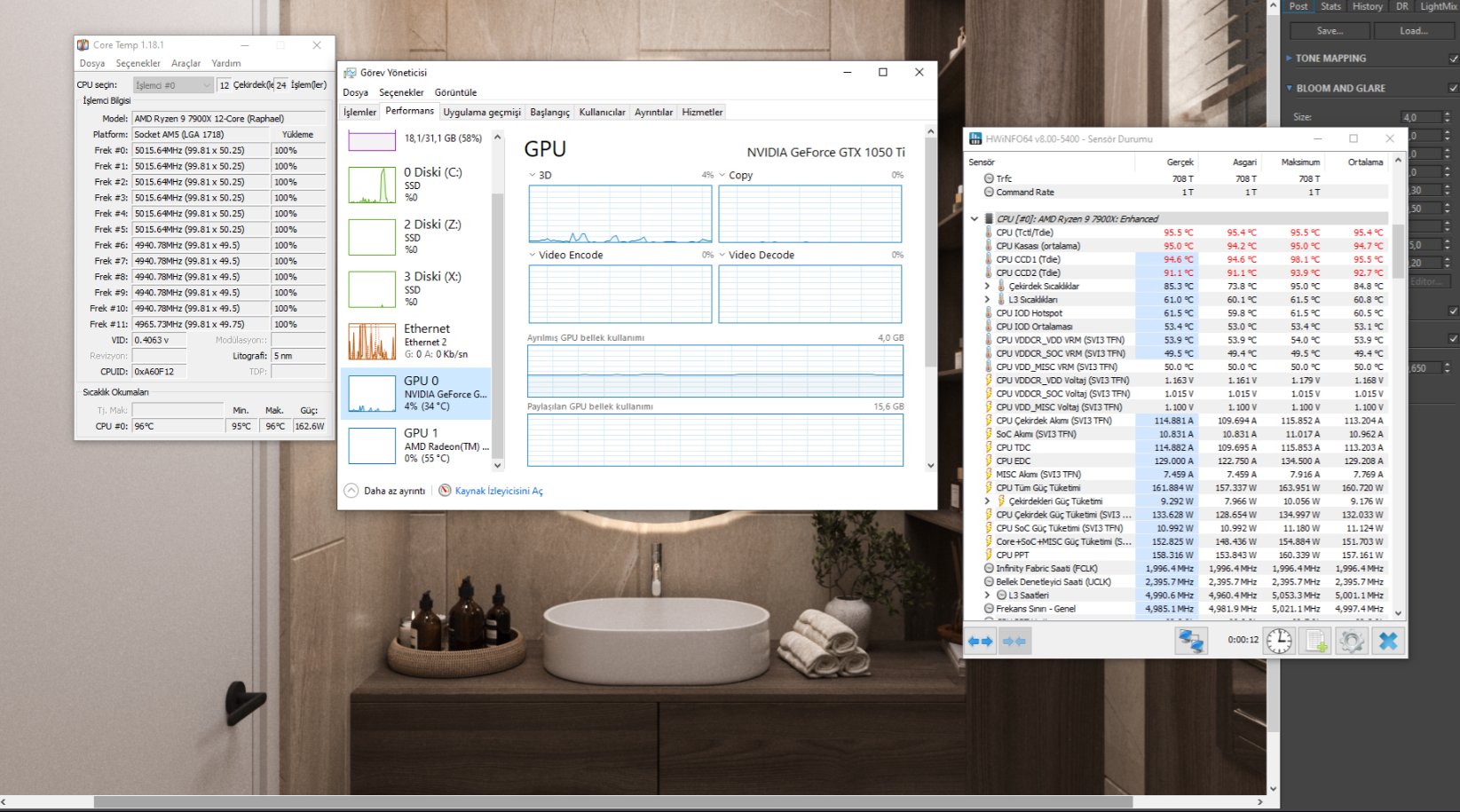Switch to the History tab in render panel
Image resolution: width=1460 pixels, height=812 pixels.
[1368, 6]
